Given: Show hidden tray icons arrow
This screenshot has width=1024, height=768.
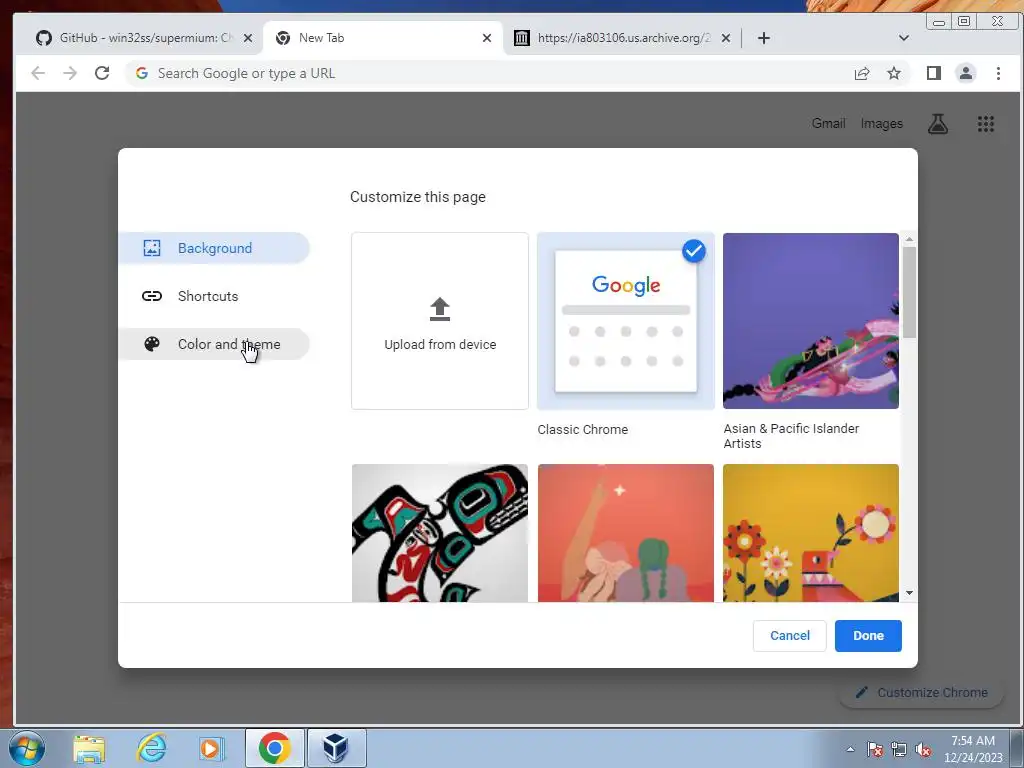Looking at the screenshot, I should coord(850,749).
